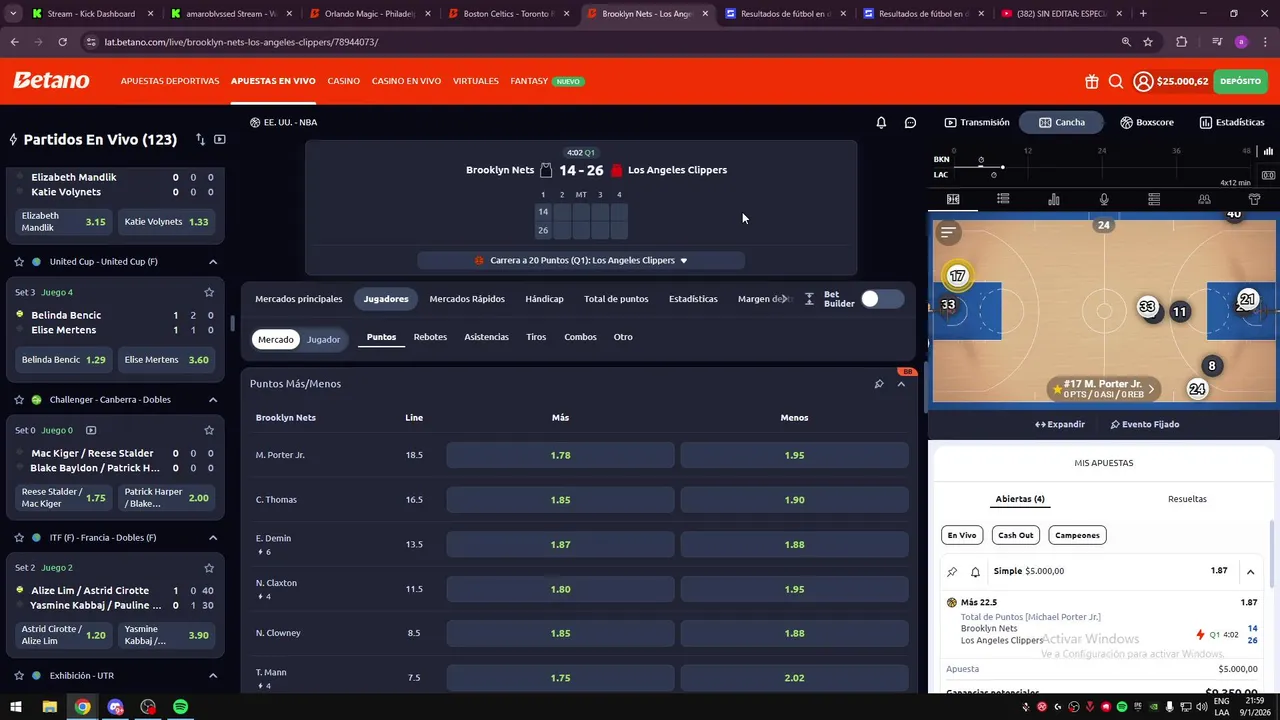Open the players lineup icon in tracker

tap(1204, 199)
